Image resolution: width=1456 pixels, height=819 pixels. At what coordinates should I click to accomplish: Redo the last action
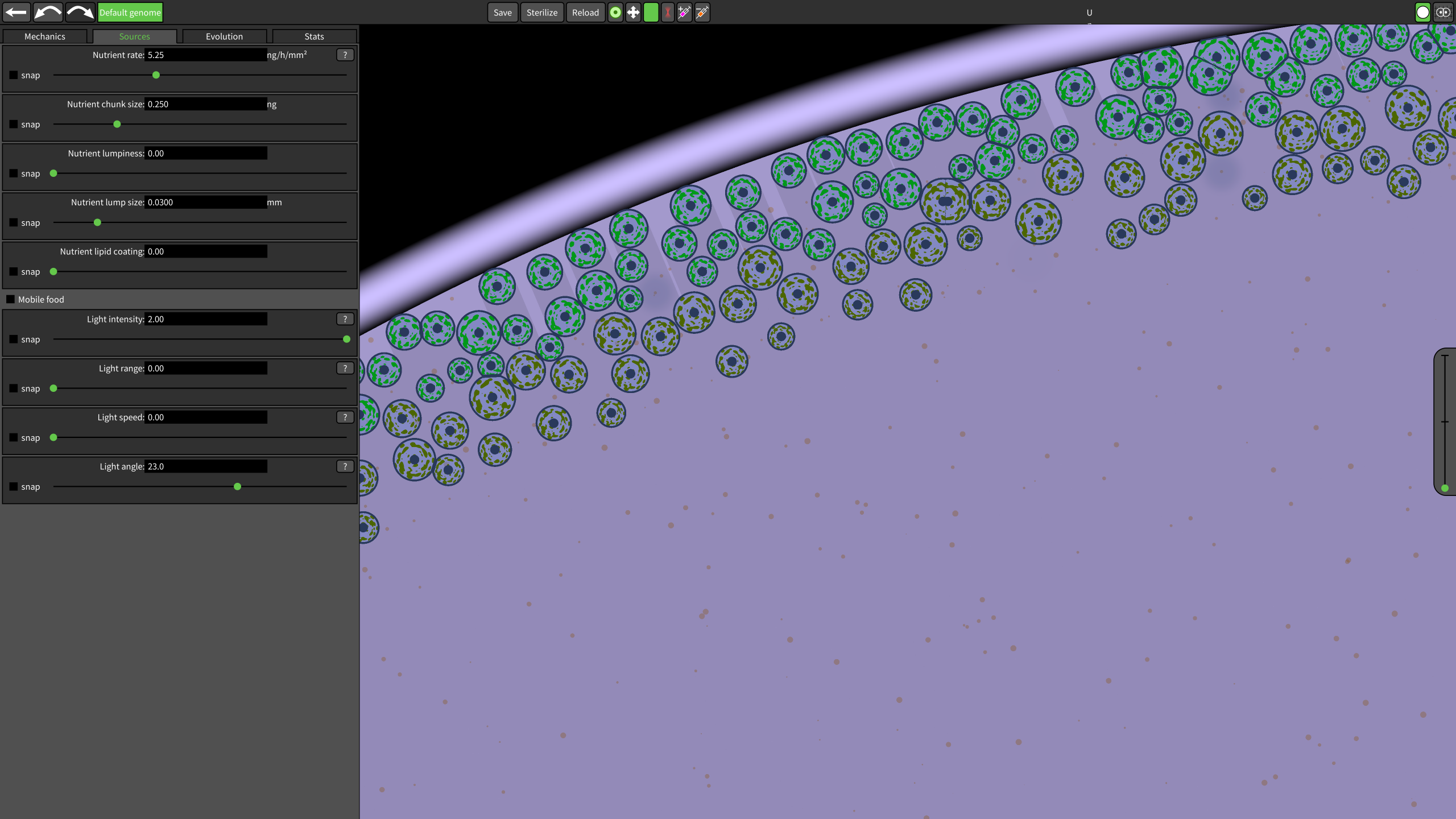(x=80, y=12)
